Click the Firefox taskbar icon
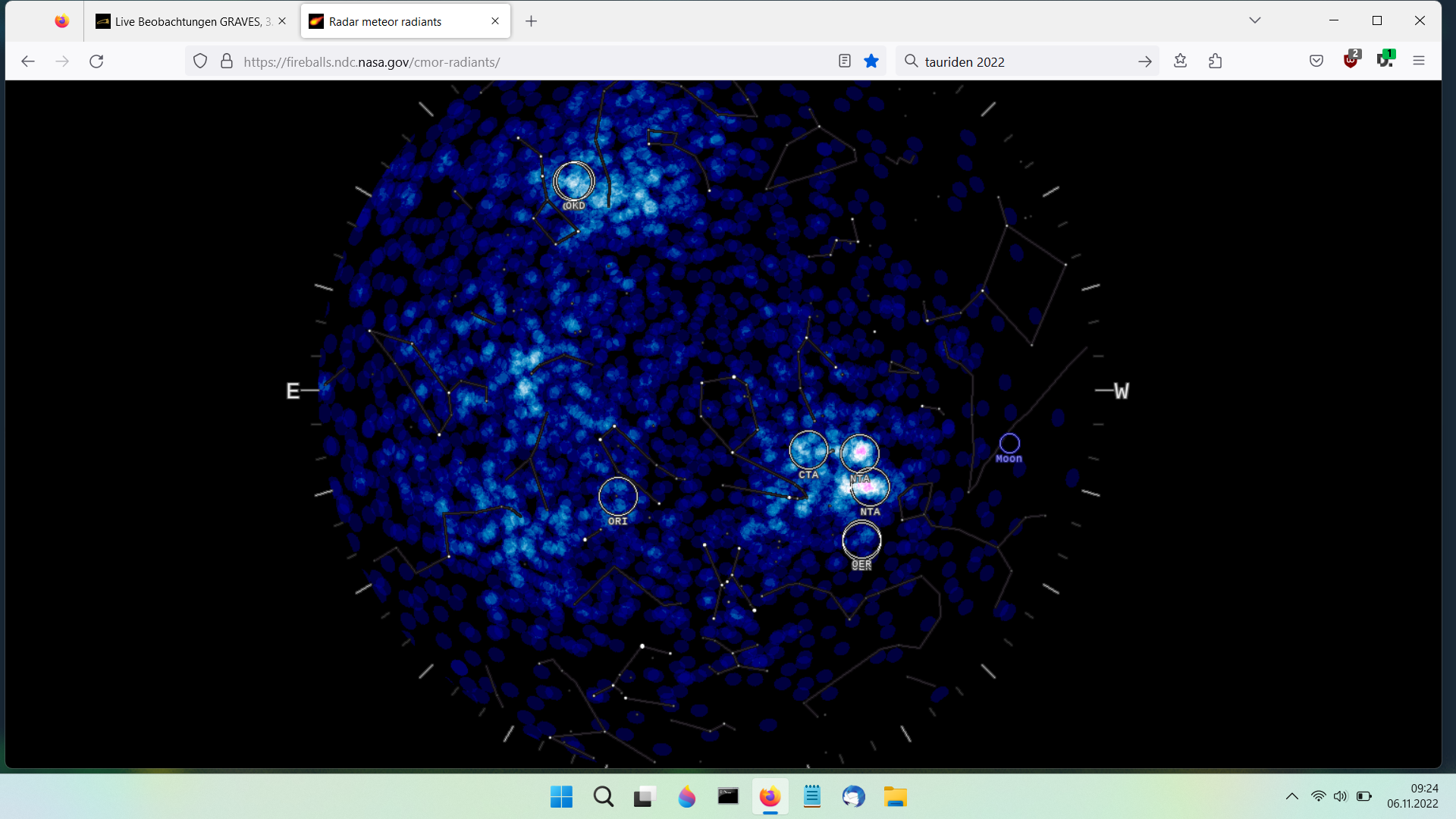1456x819 pixels. click(x=770, y=797)
